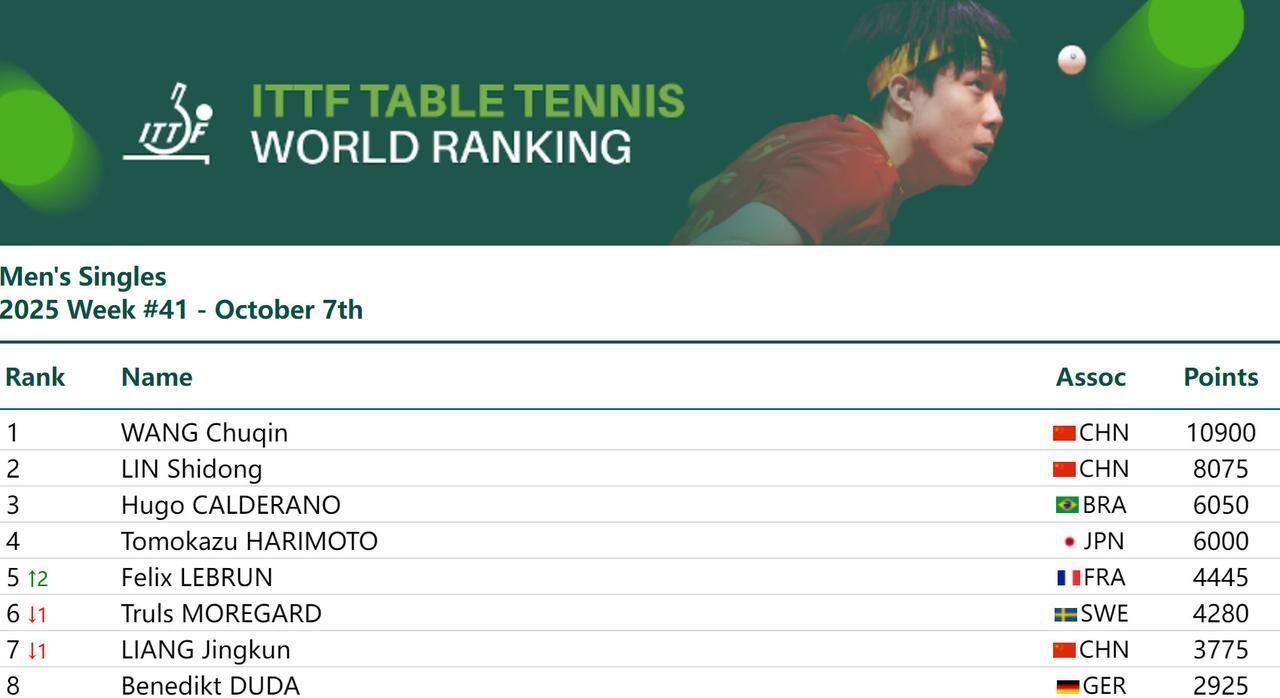Click the white ping pong ball in banner
Viewport: 1280px width, 698px height.
coord(1071,59)
